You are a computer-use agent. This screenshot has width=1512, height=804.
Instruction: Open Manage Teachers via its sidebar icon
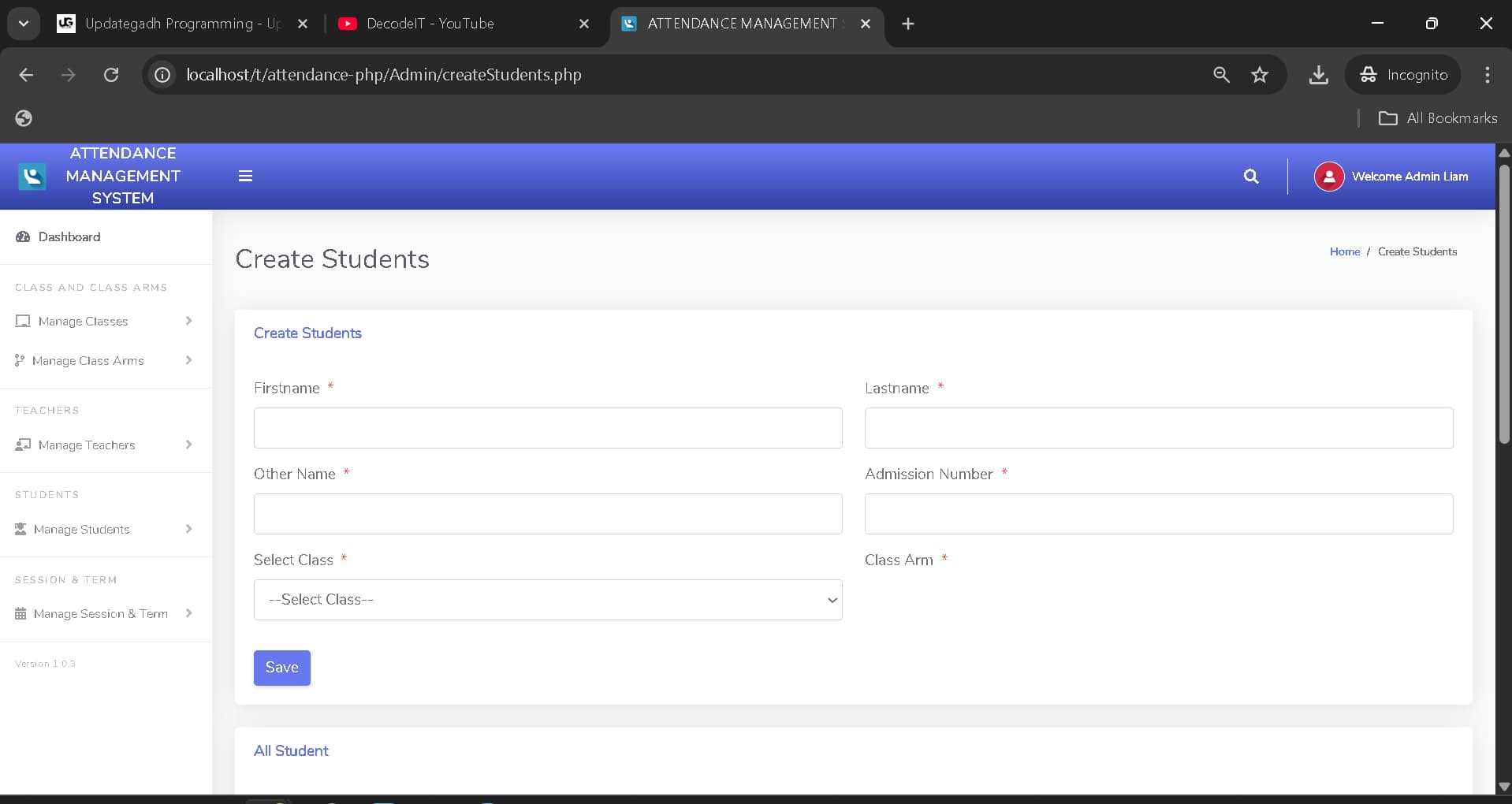[22, 445]
